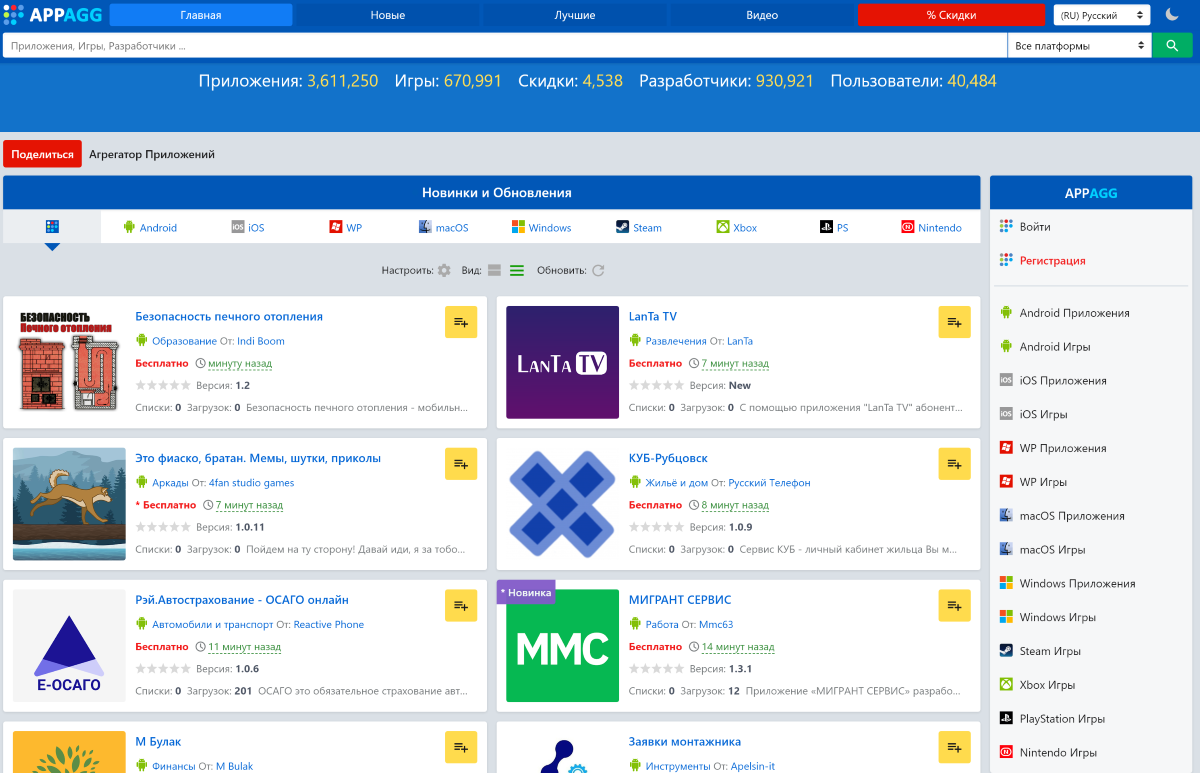Switch to the green list view icon

click(x=517, y=270)
